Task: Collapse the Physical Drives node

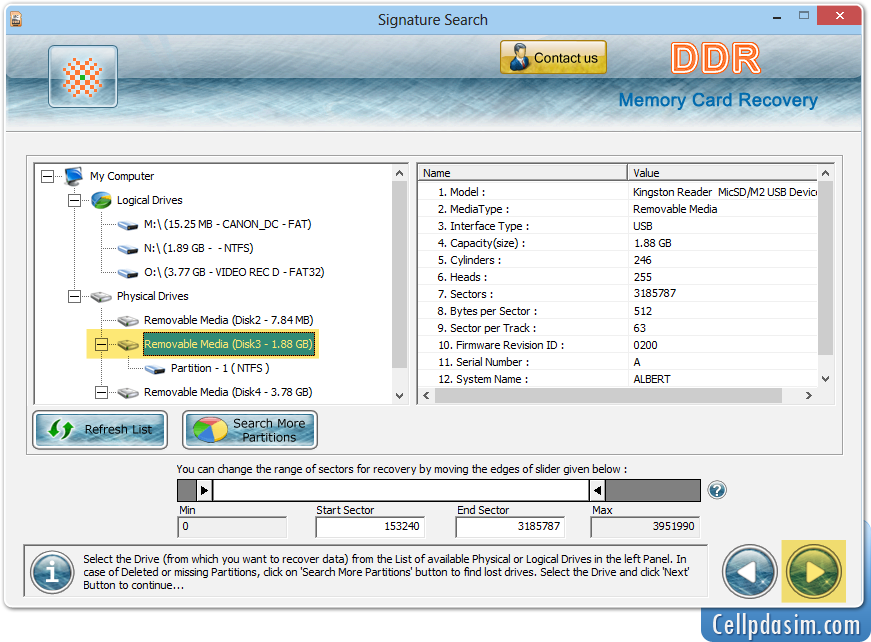Action: (x=74, y=297)
